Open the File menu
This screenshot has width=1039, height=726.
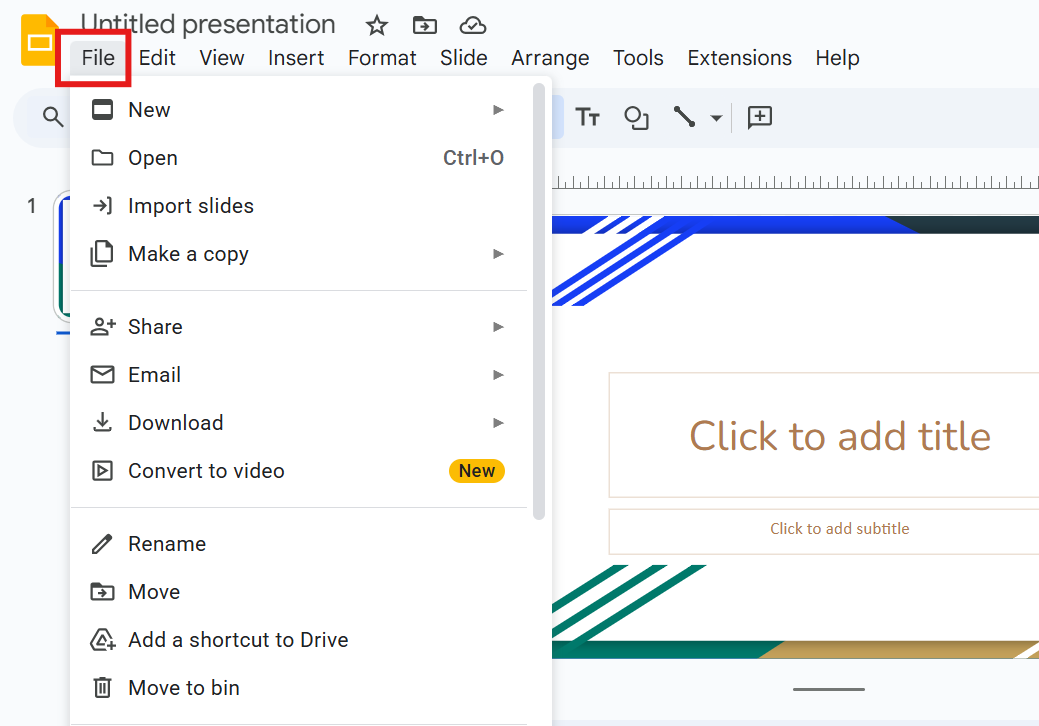(x=98, y=58)
